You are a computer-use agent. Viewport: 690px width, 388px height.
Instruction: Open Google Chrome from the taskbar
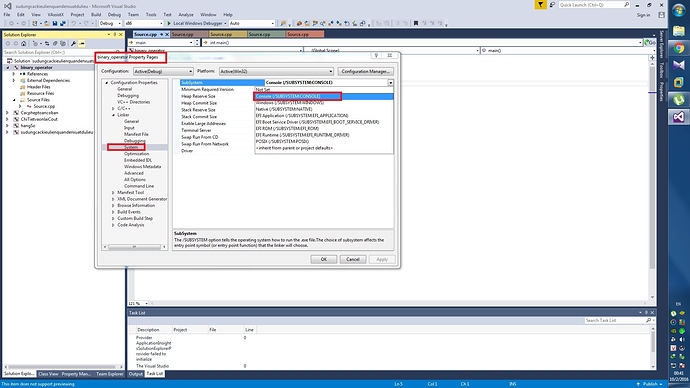pos(679,48)
